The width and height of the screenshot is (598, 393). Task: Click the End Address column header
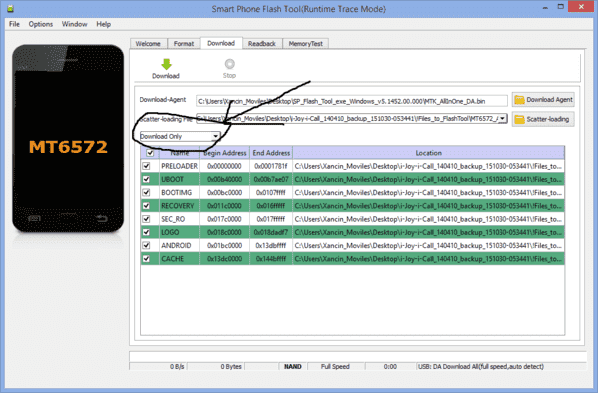tap(271, 153)
